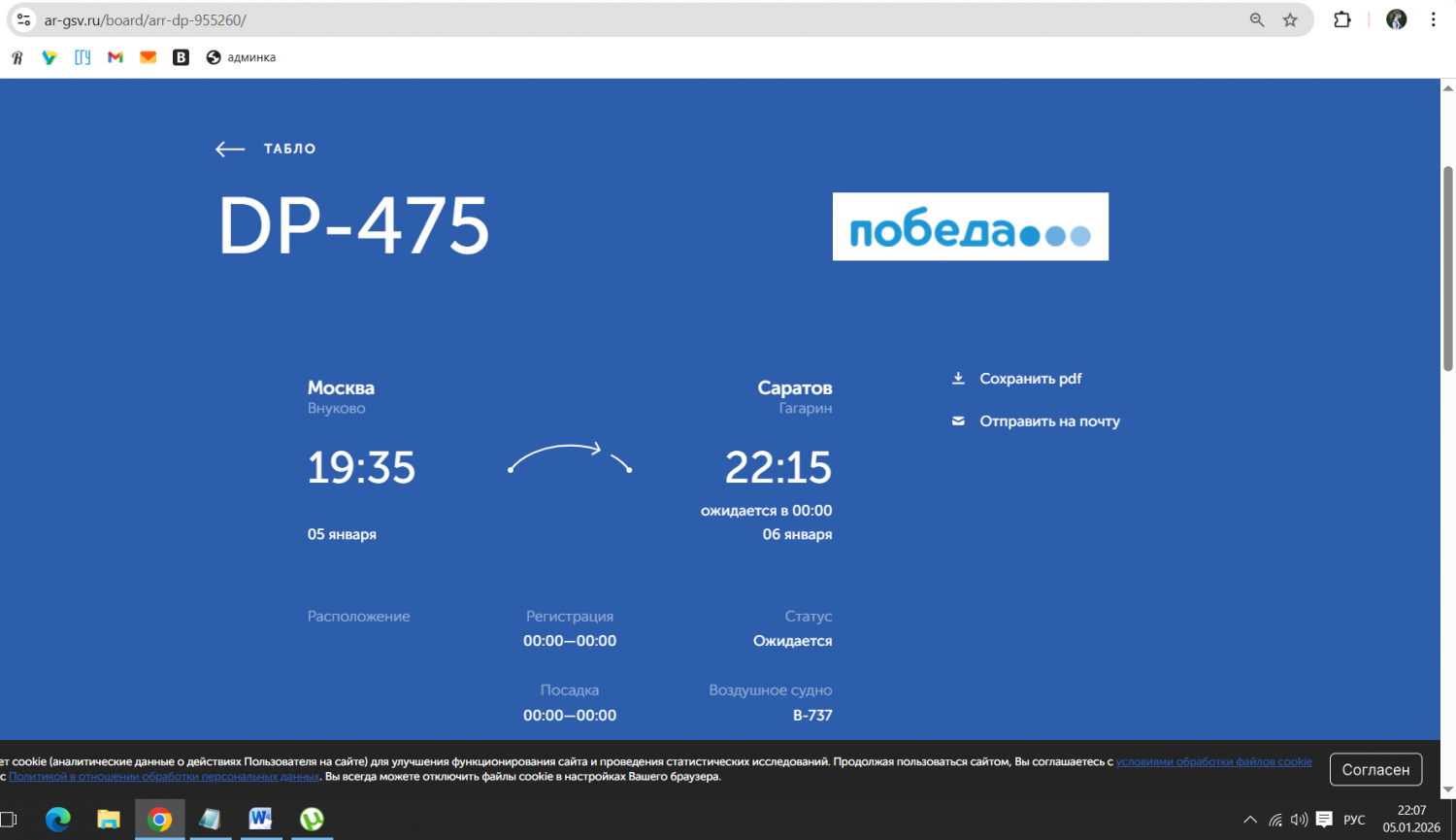Open the Chrome extensions puzzle icon

pyautogui.click(x=1342, y=19)
